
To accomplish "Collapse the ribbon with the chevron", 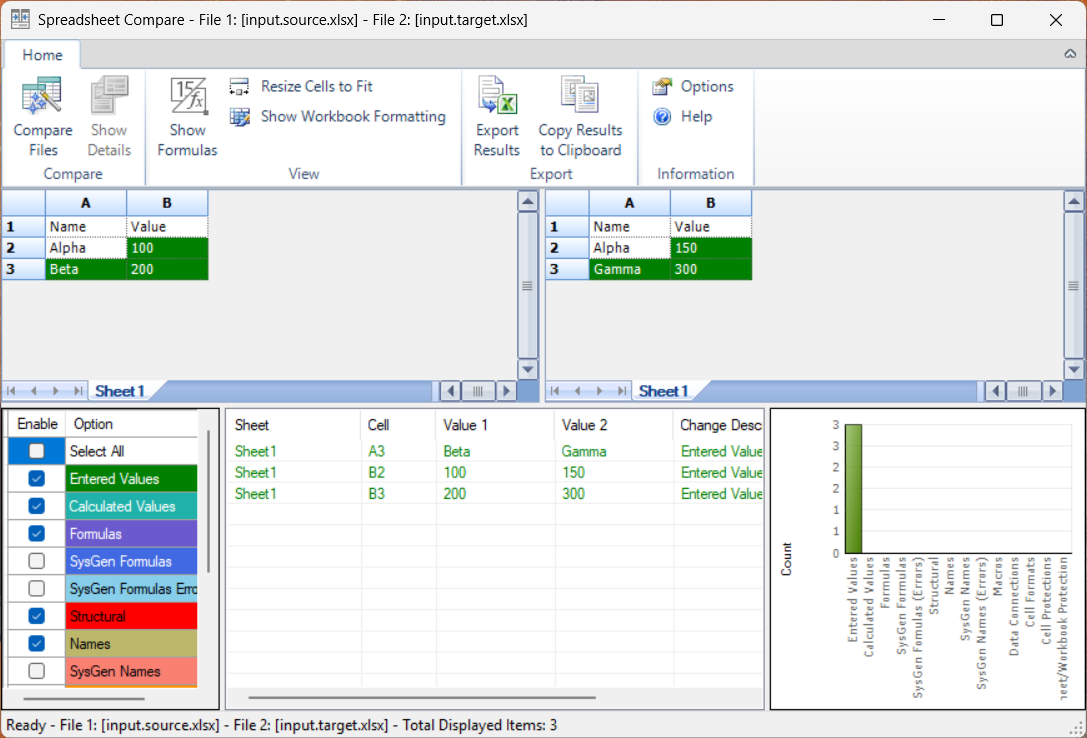I will click(1069, 55).
